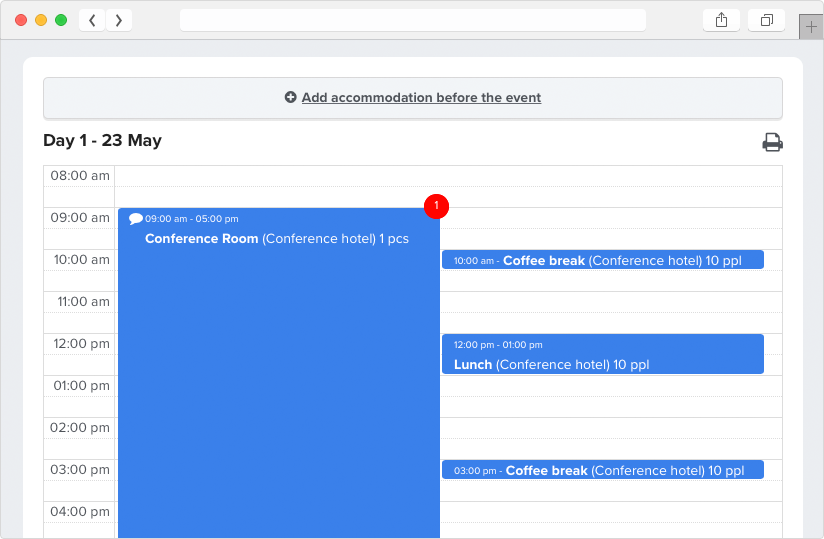
Task: Click the 09:00 am - 05:00 pm time range
Action: click(192, 219)
